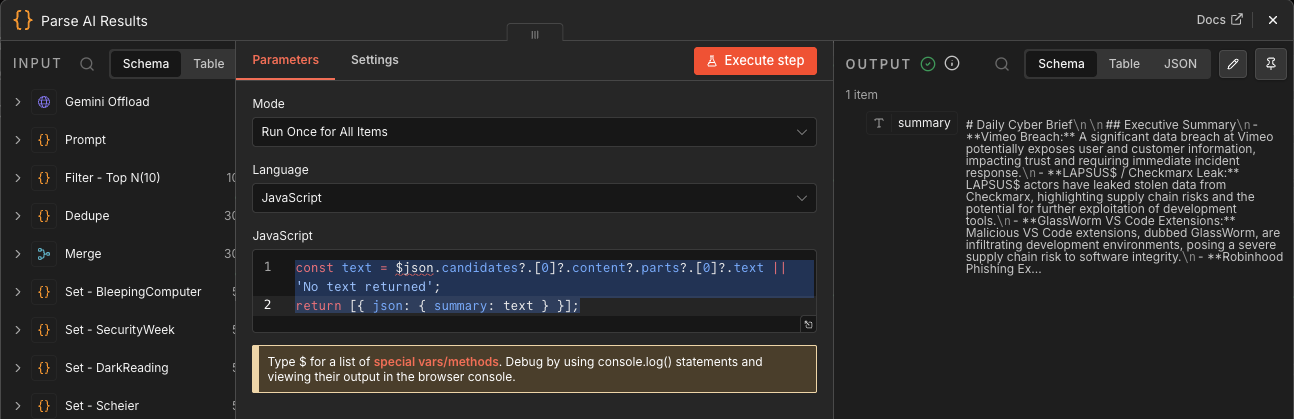The height and width of the screenshot is (419, 1294).
Task: Expand the Set - Scheier node
Action: 17,406
